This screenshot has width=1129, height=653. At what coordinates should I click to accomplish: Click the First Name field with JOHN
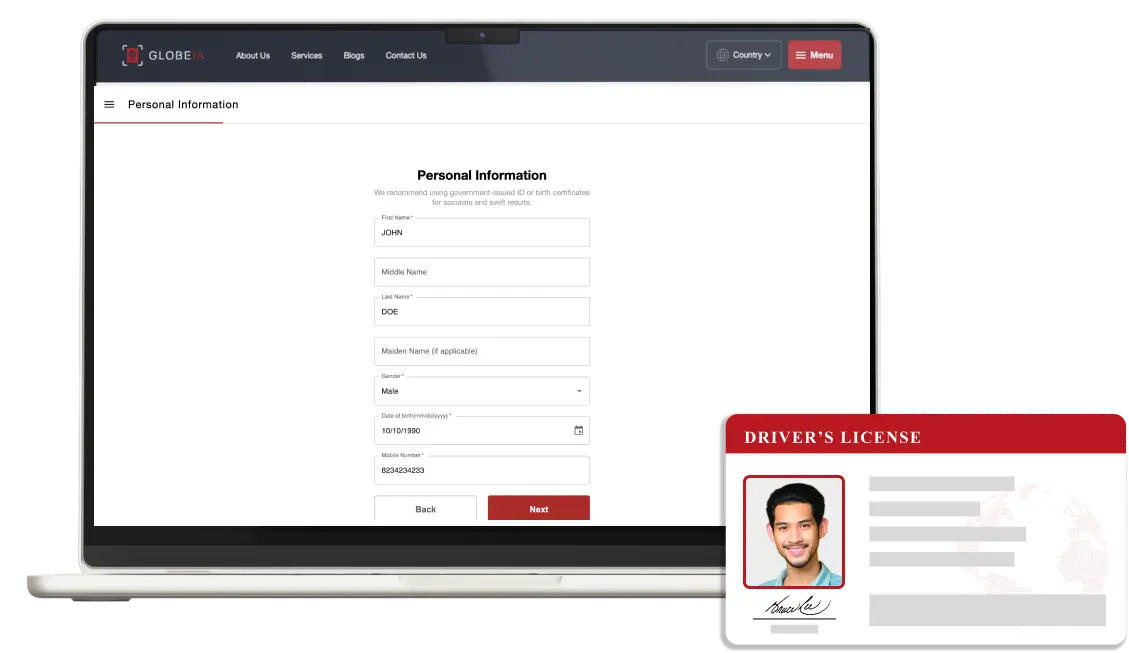coord(481,232)
